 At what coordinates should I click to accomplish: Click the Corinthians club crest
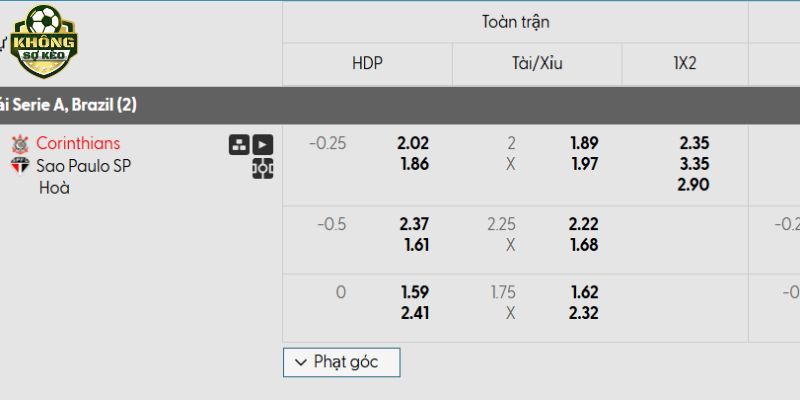20,144
